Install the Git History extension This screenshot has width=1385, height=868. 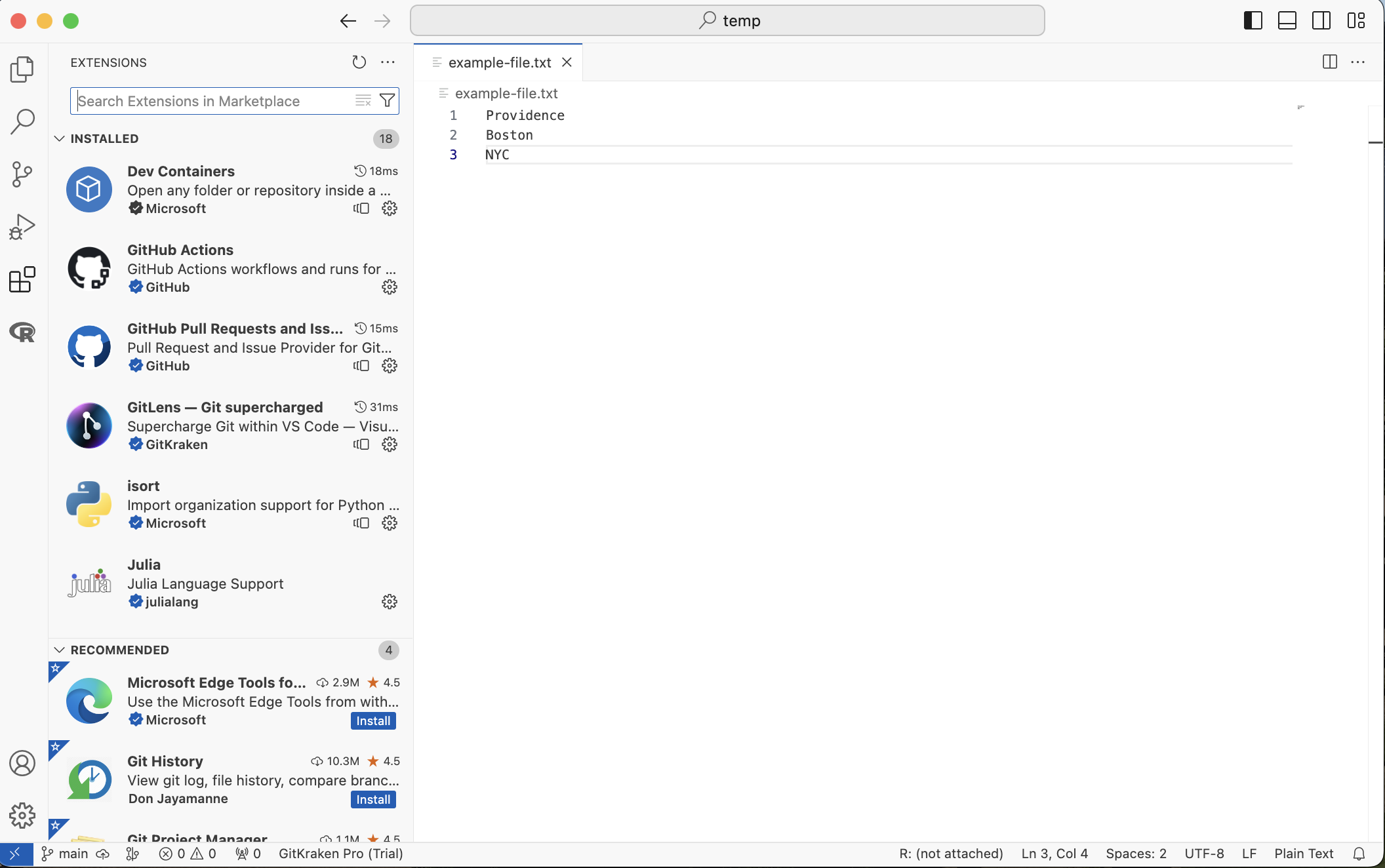372,799
